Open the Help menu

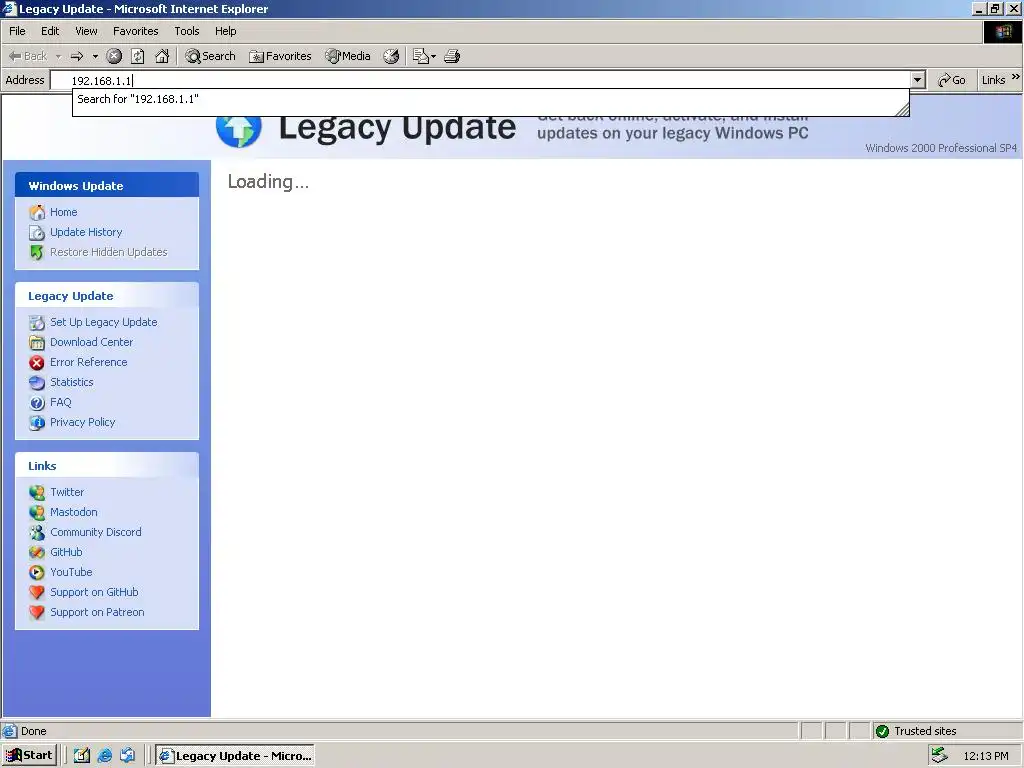225,31
